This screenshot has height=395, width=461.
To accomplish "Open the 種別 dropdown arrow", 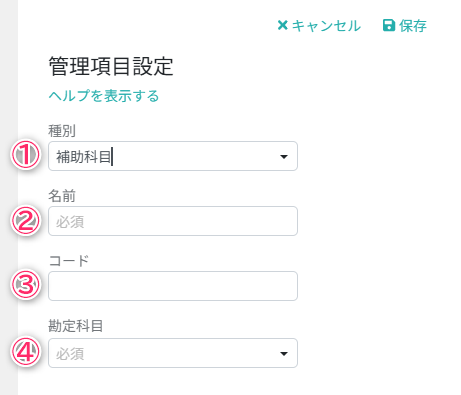I will click(x=284, y=156).
